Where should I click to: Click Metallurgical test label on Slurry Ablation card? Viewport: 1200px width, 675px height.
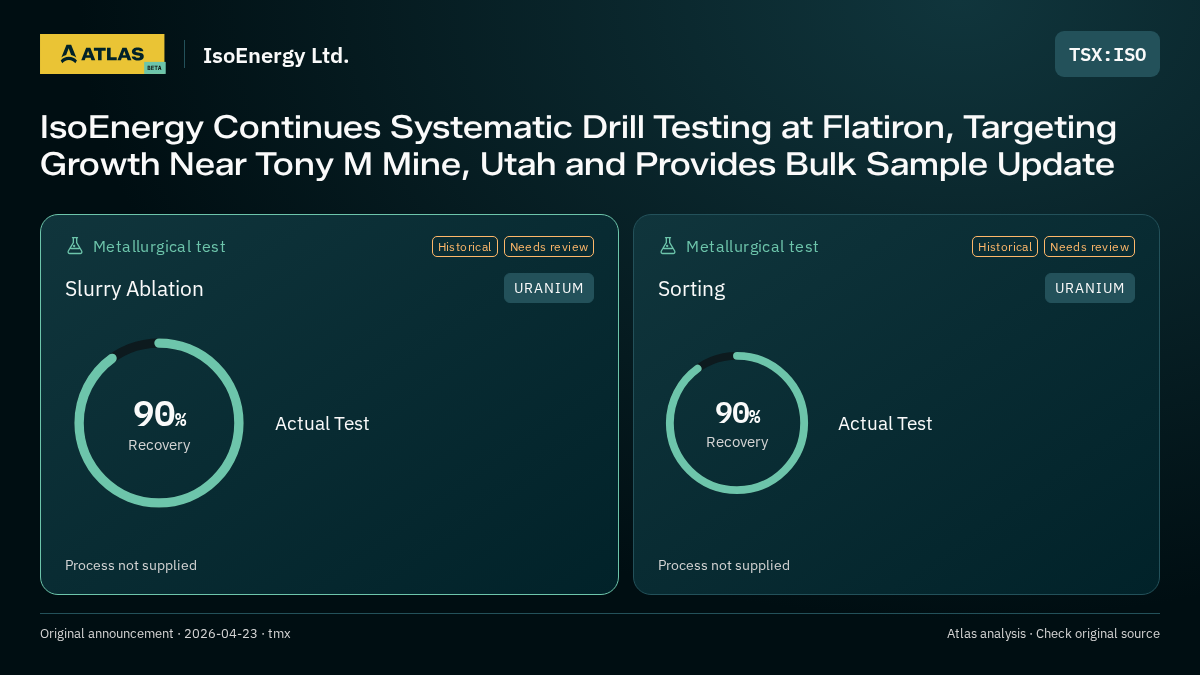point(159,246)
